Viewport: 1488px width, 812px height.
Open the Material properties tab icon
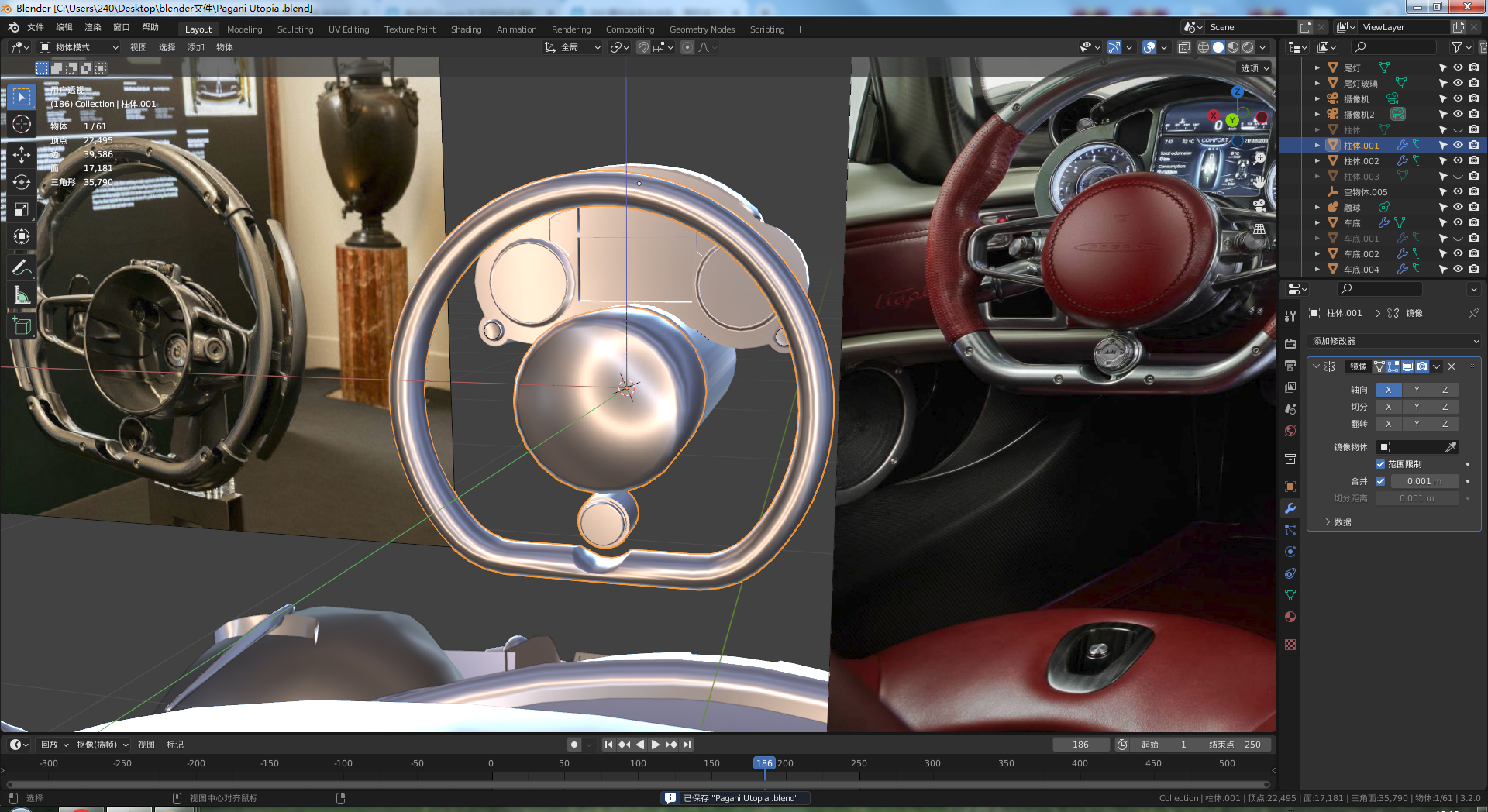1290,618
